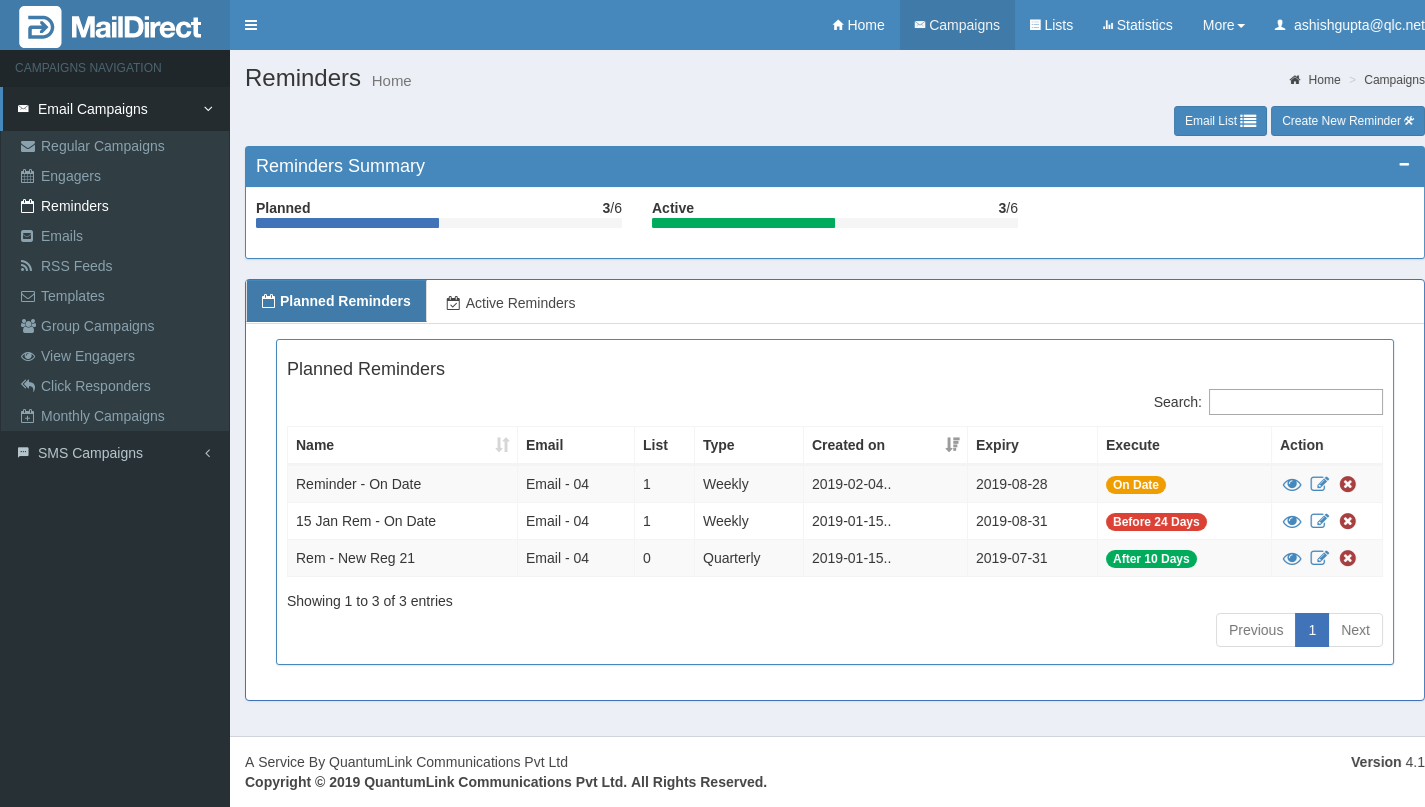Switch to the Active Reminders tab

tap(511, 303)
